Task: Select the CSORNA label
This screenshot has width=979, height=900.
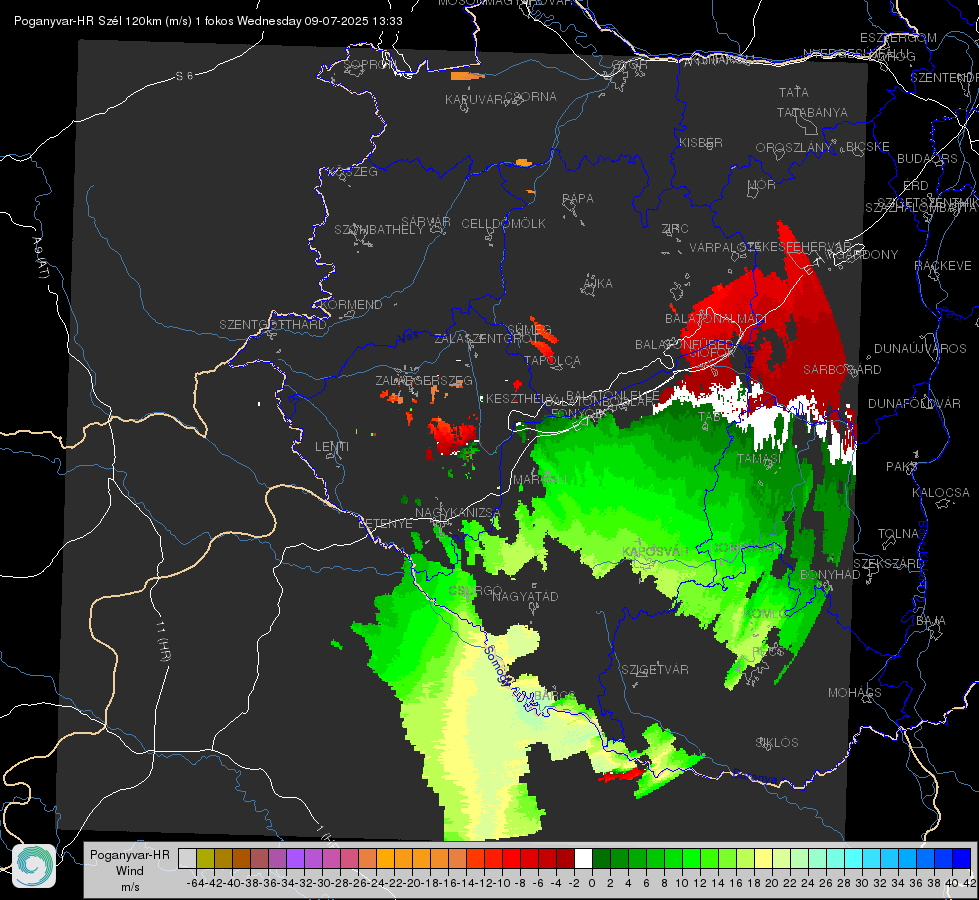Action: point(531,96)
